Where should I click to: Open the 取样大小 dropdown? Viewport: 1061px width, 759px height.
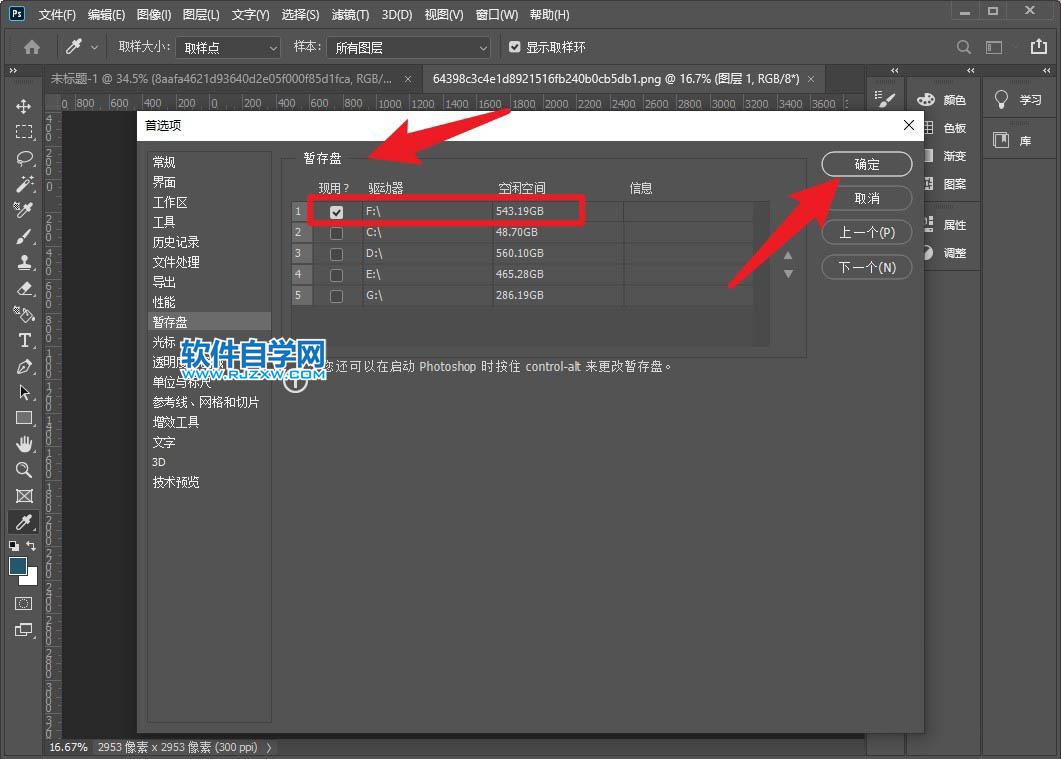(227, 46)
